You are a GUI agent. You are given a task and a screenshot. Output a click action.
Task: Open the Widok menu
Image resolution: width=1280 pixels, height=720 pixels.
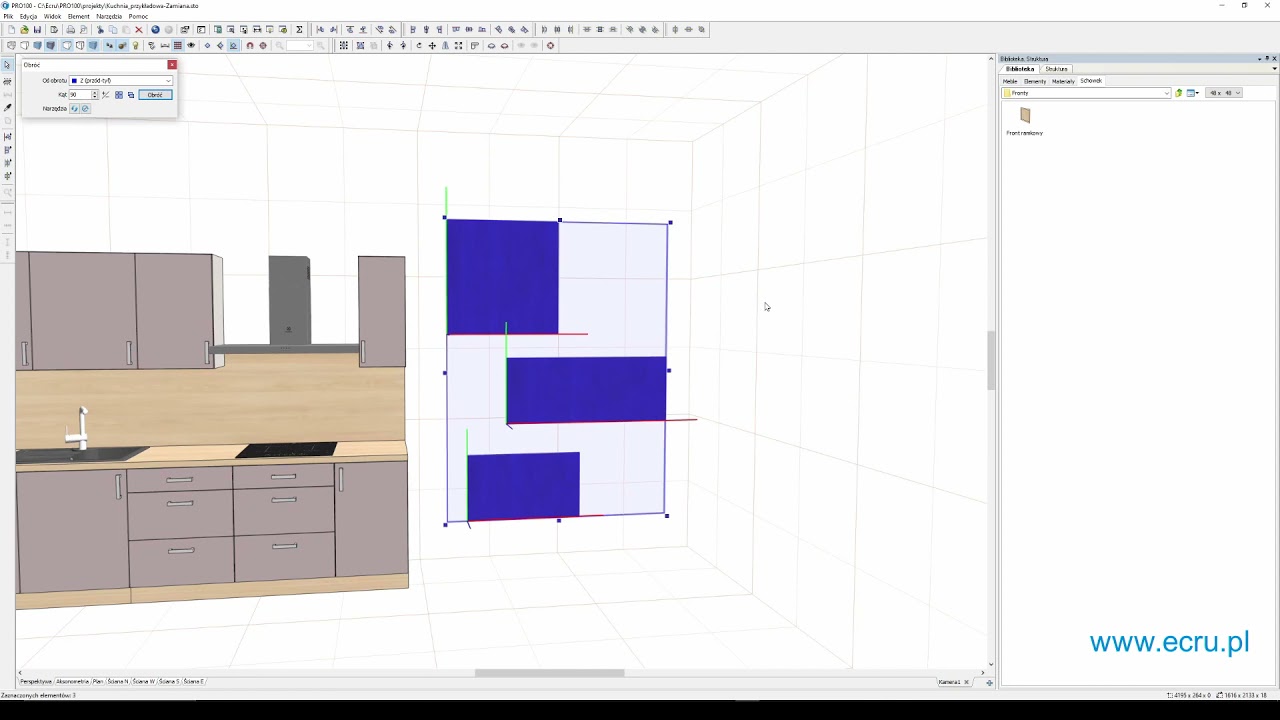tap(52, 17)
